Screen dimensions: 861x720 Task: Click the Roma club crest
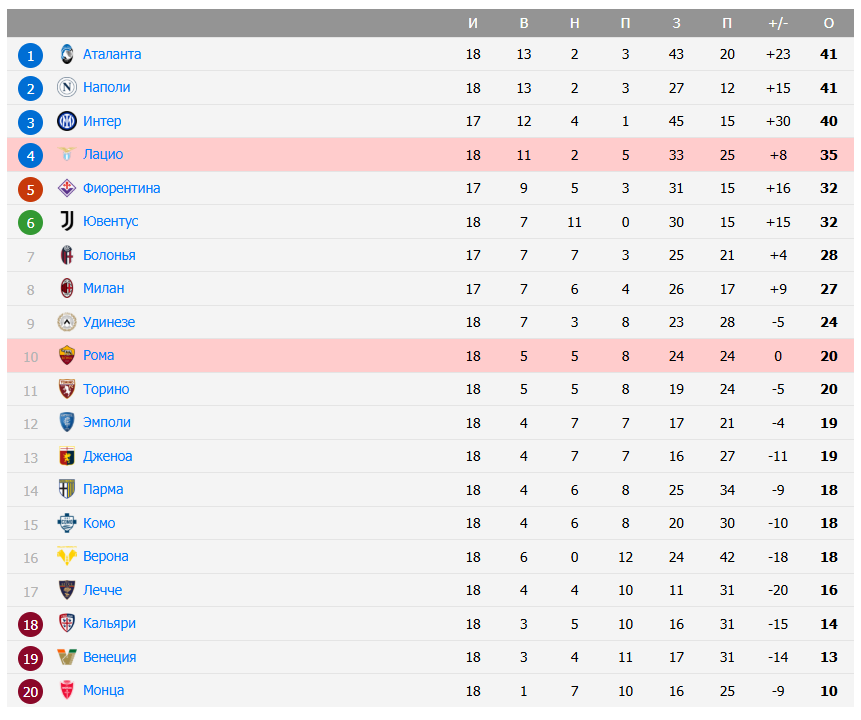pyautogui.click(x=67, y=355)
